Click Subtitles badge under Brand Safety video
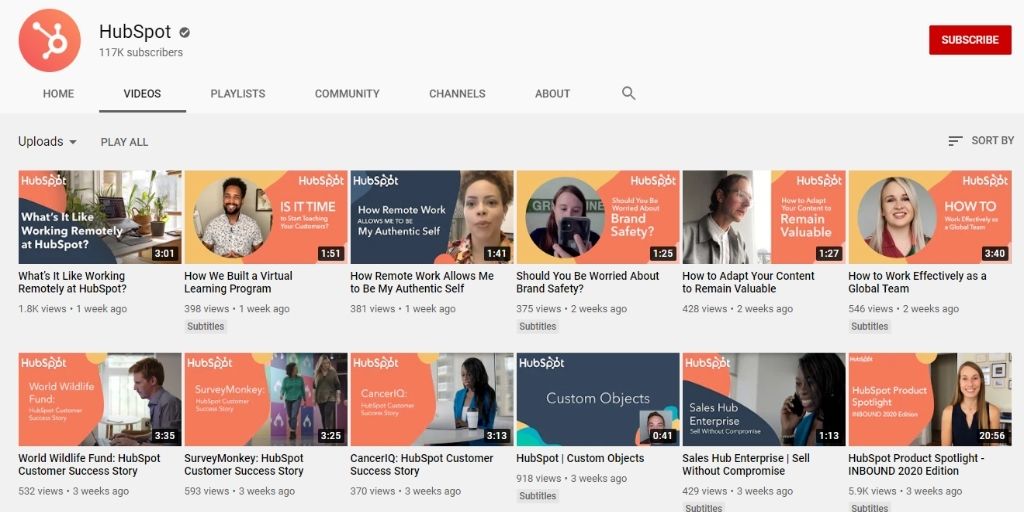 click(537, 326)
